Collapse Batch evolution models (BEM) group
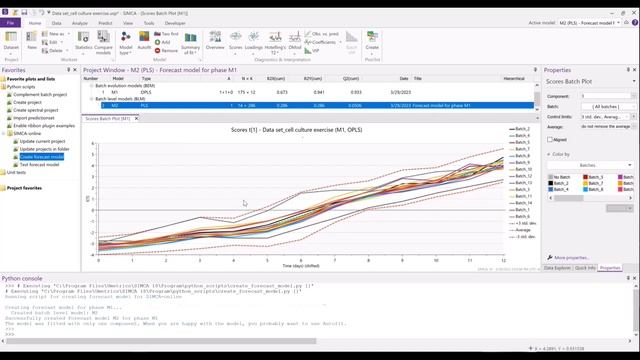Viewport: 640px width, 360px height. 91,86
